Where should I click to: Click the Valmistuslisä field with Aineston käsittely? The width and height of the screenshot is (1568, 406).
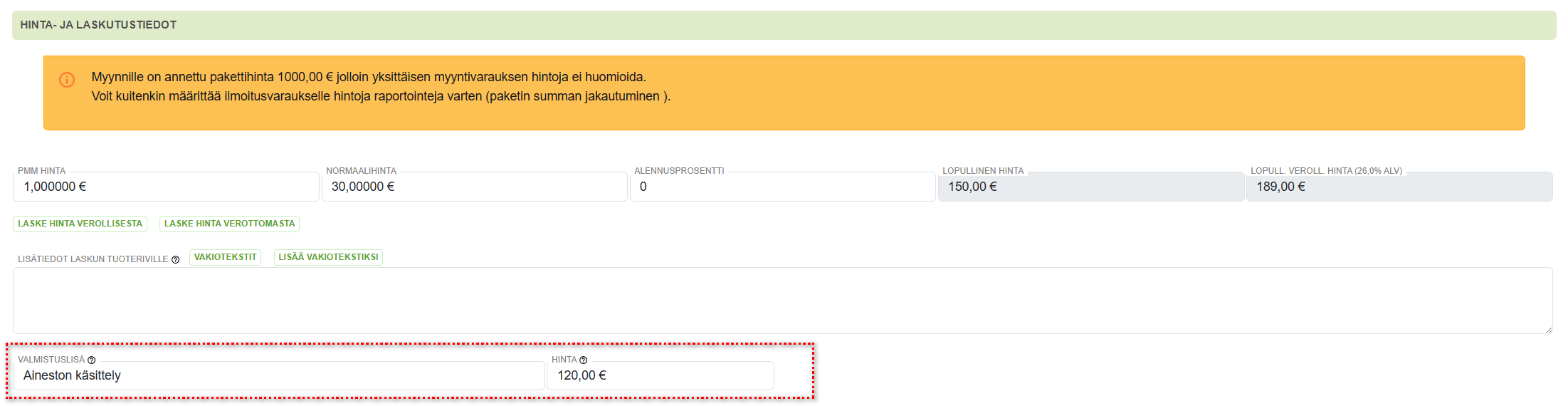[x=278, y=375]
